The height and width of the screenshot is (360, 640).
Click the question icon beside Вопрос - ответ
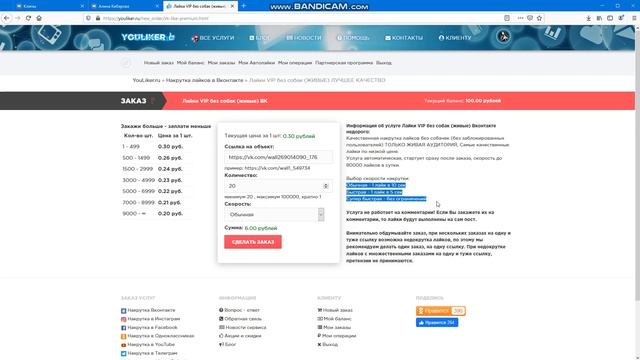point(221,310)
